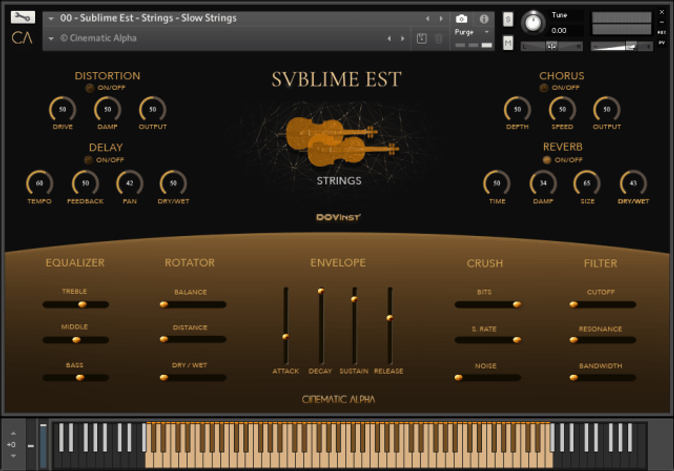
Task: Click the Tune knob
Action: click(x=534, y=20)
